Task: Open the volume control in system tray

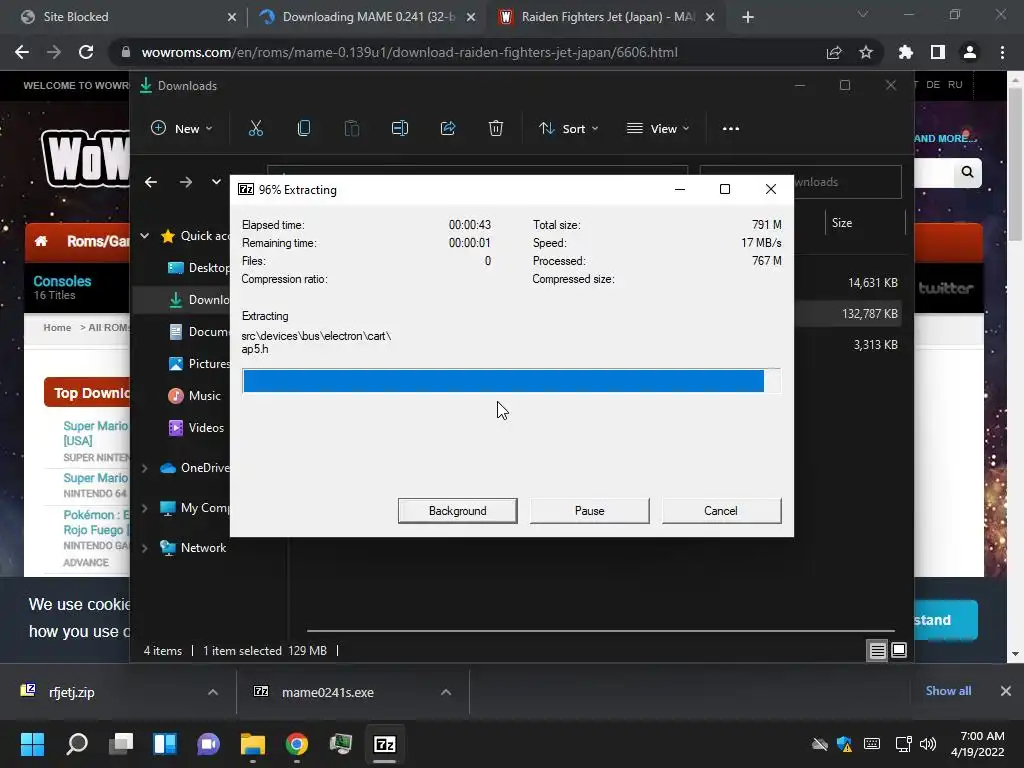Action: click(x=927, y=744)
